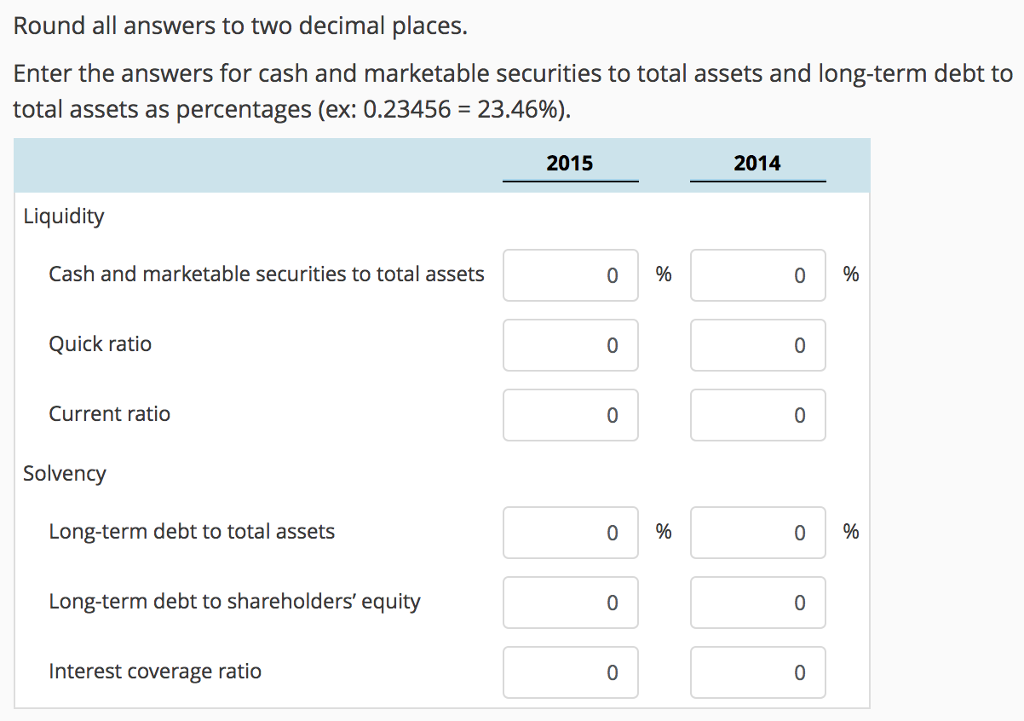1024x721 pixels.
Task: Select the 2014 Quick ratio input box
Action: point(757,344)
